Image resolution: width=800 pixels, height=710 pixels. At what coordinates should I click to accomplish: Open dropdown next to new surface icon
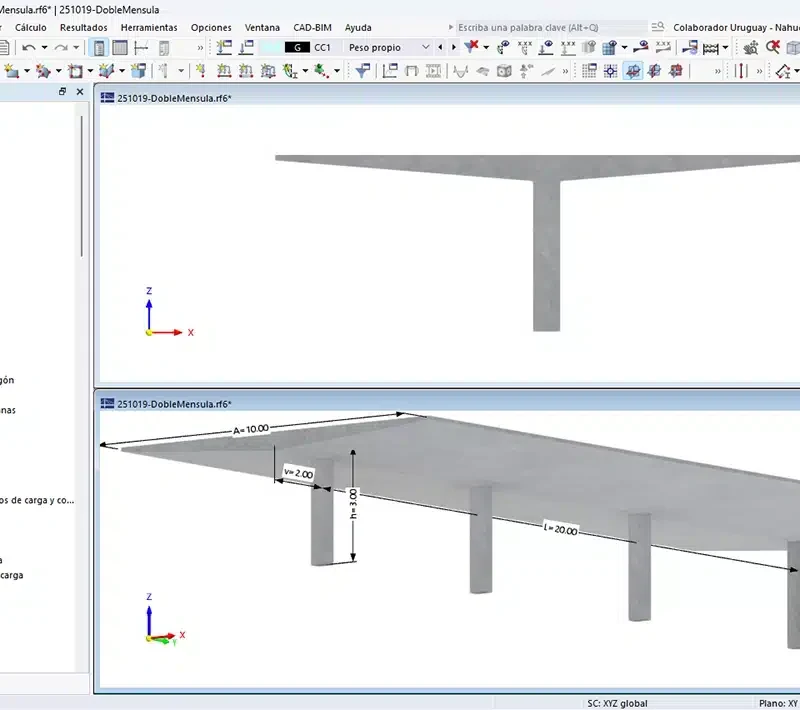[x=90, y=71]
